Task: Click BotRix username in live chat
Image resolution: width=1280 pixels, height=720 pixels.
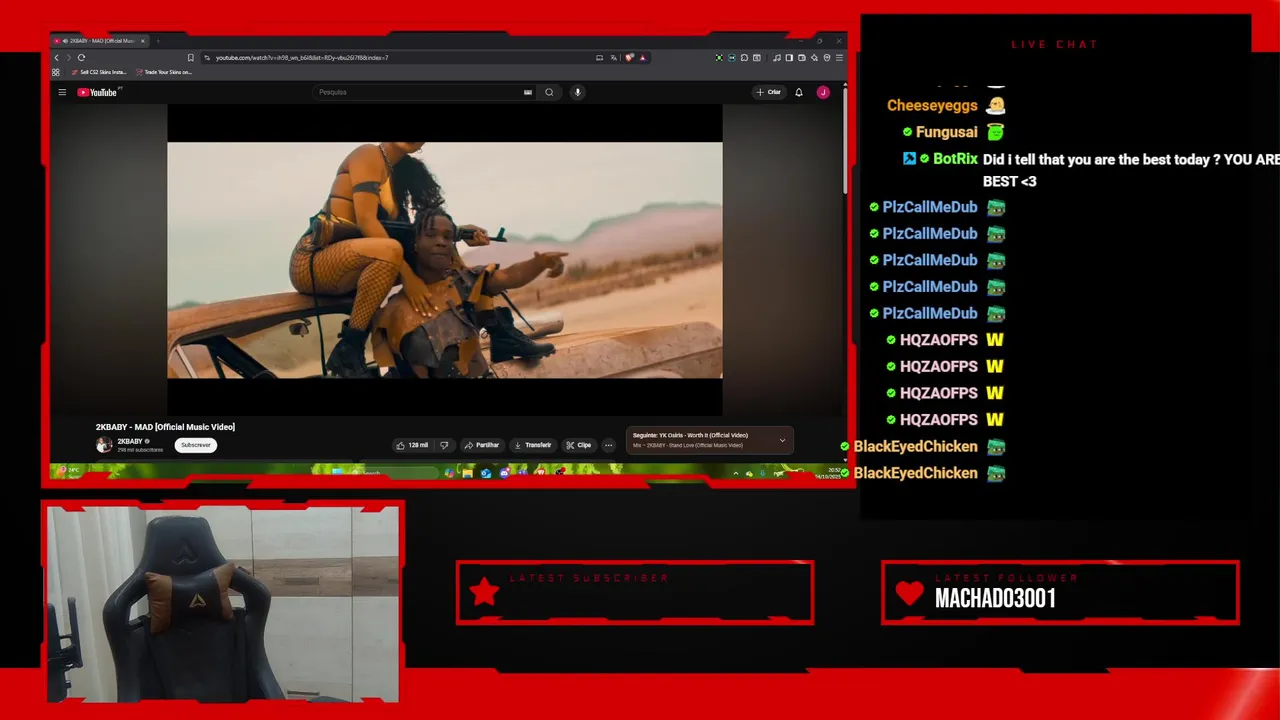Action: [x=955, y=159]
